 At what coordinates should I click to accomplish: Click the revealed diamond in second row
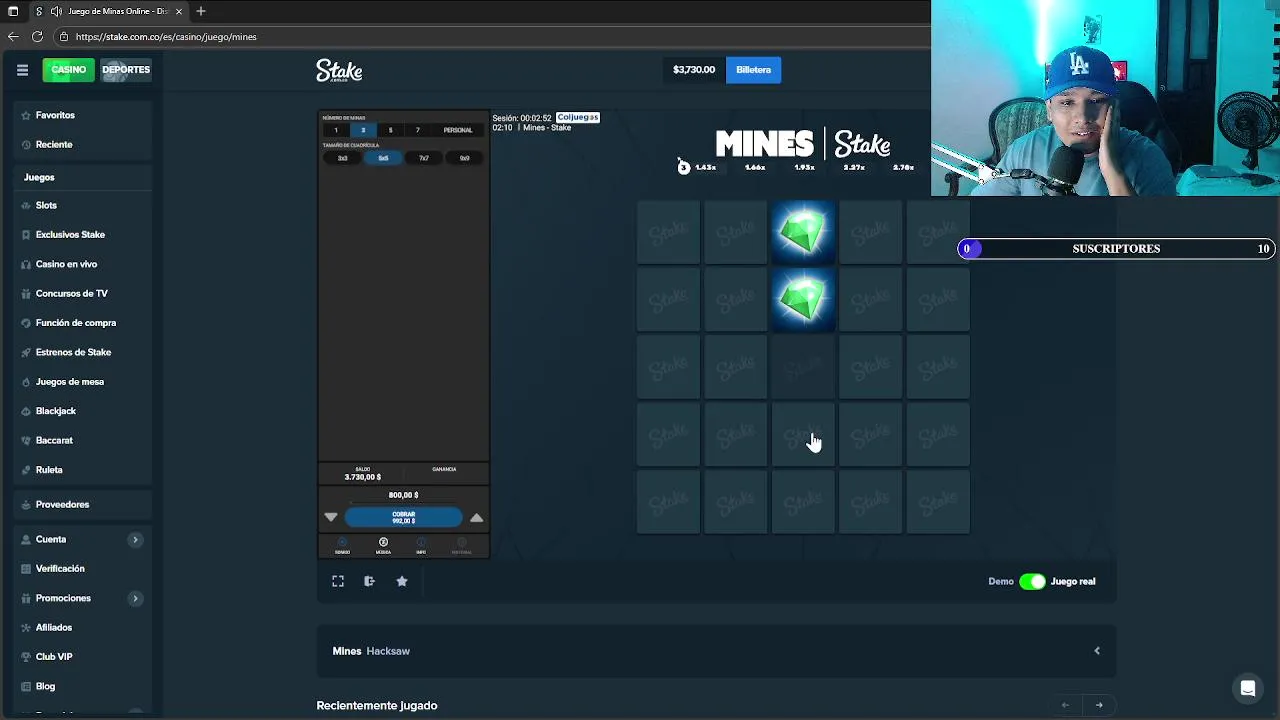click(803, 299)
